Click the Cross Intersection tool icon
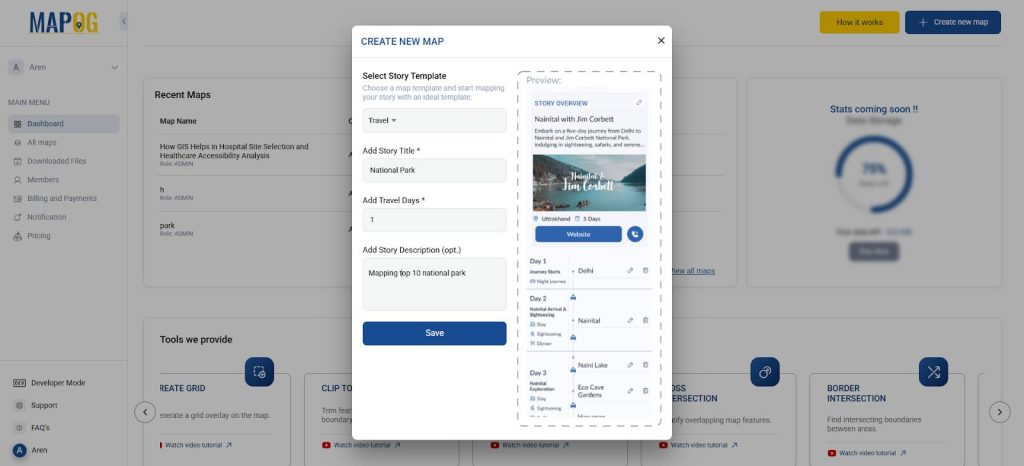This screenshot has width=1024, height=466. click(x=765, y=372)
